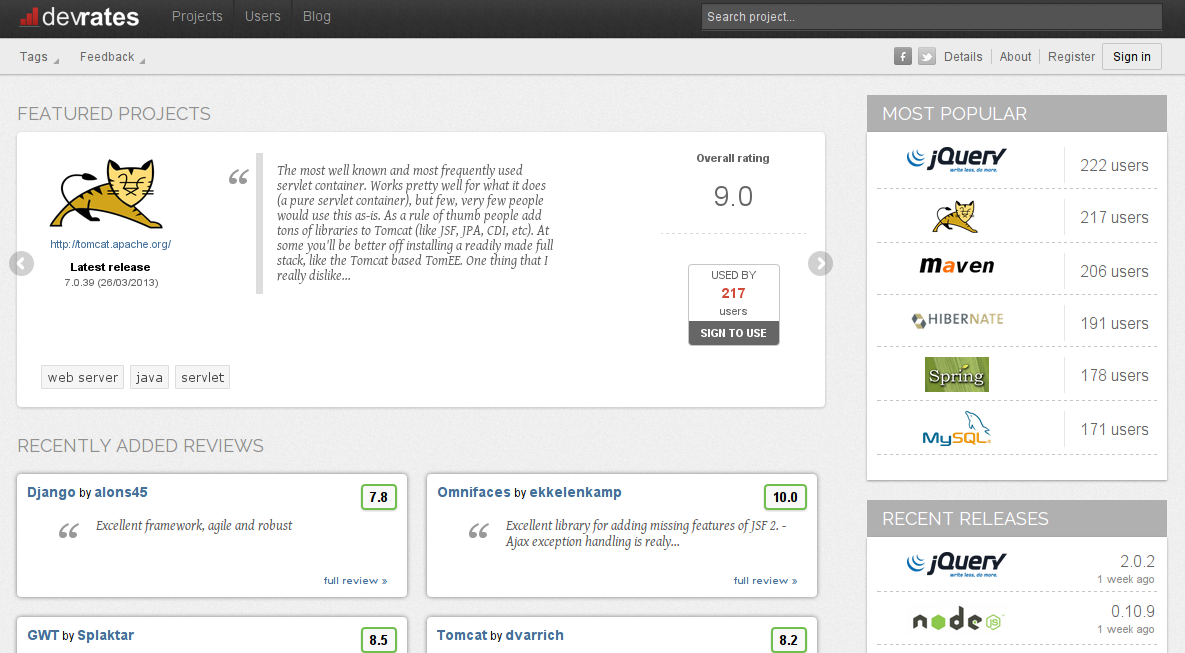The height and width of the screenshot is (653, 1185).
Task: Go to previous featured project arrow
Action: pos(22,263)
